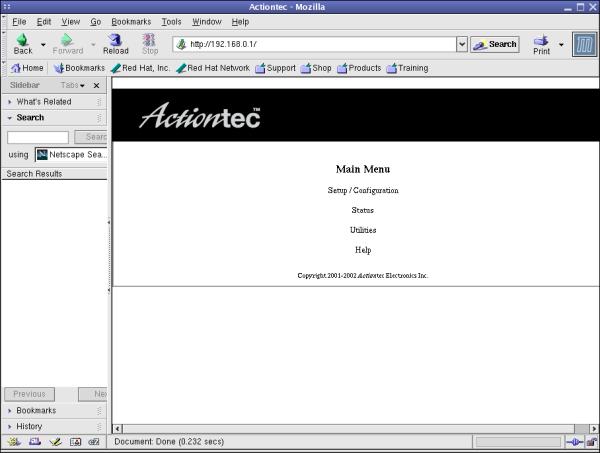Image resolution: width=600 pixels, height=453 pixels.
Task: Click the Previous results button
Action: tap(29, 394)
